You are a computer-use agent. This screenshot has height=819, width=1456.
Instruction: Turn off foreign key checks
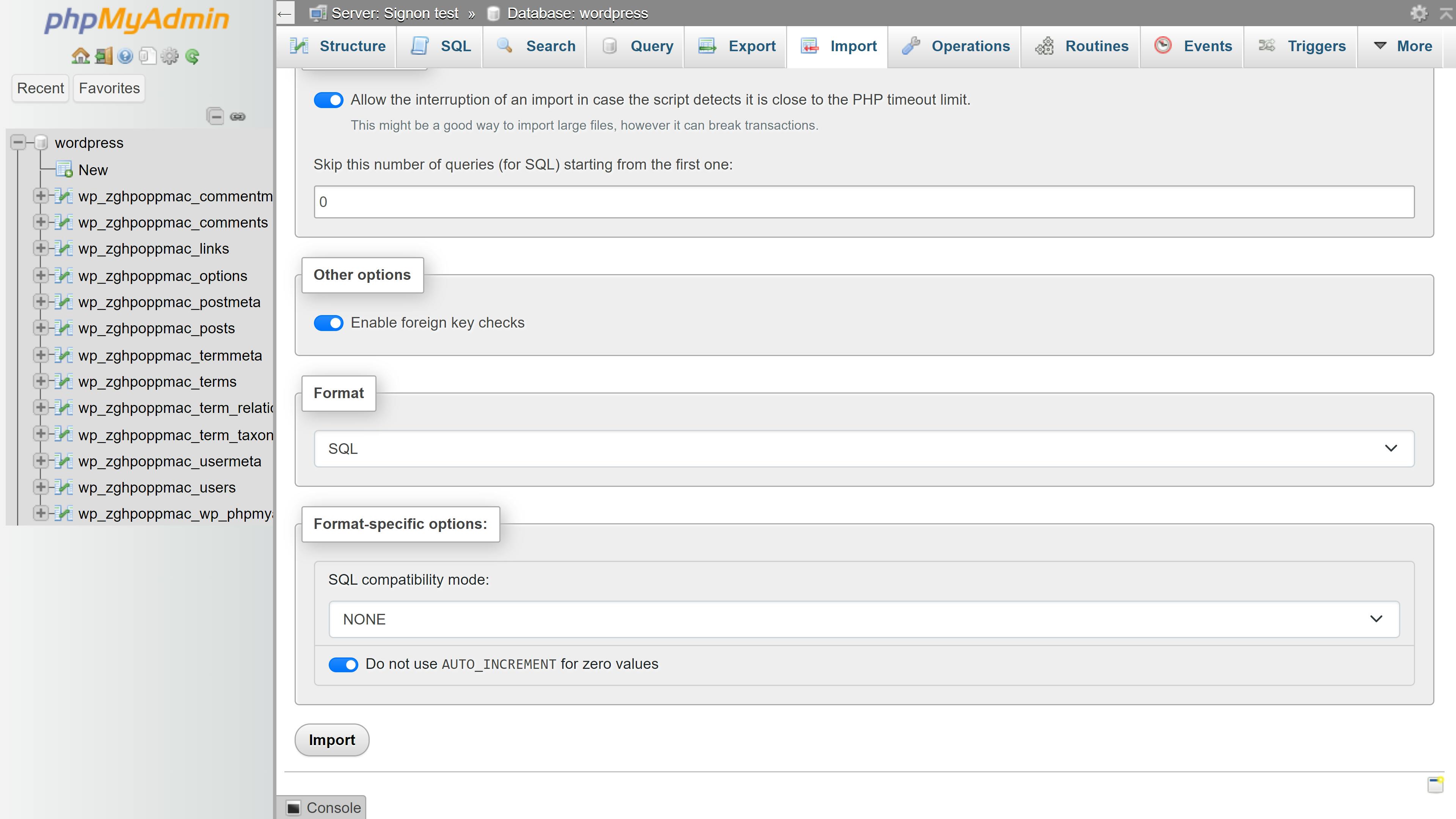(x=328, y=323)
